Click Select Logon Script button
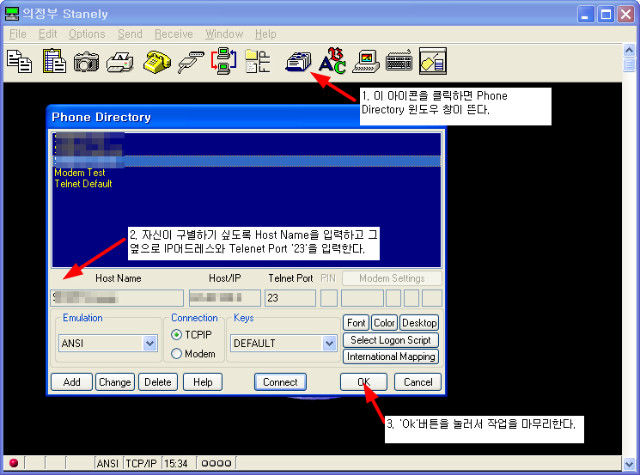 [391, 340]
